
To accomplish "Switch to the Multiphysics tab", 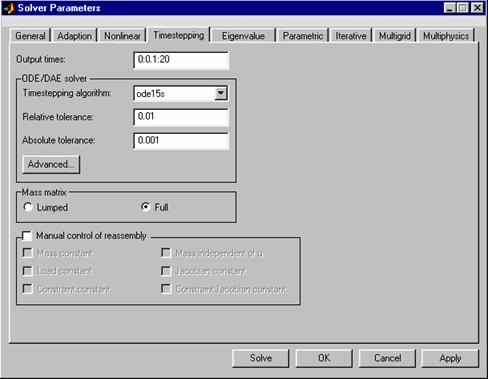I will [x=446, y=36].
